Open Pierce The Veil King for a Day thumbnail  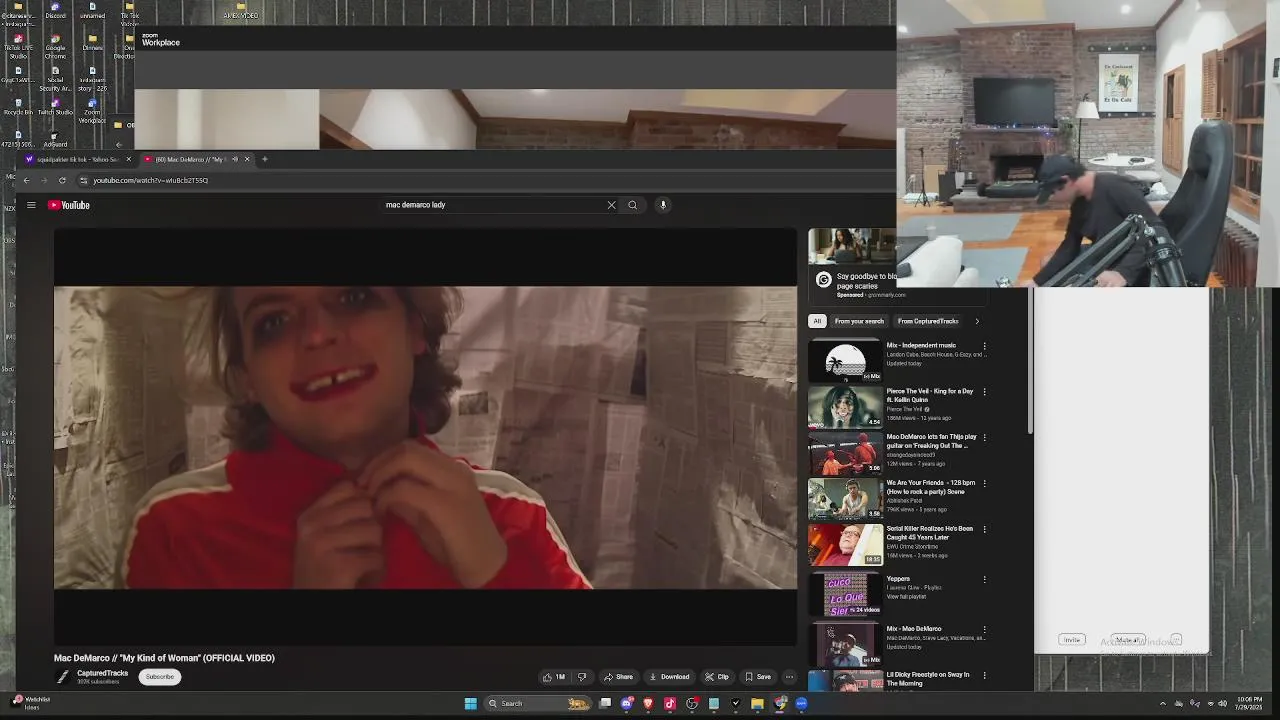[845, 407]
